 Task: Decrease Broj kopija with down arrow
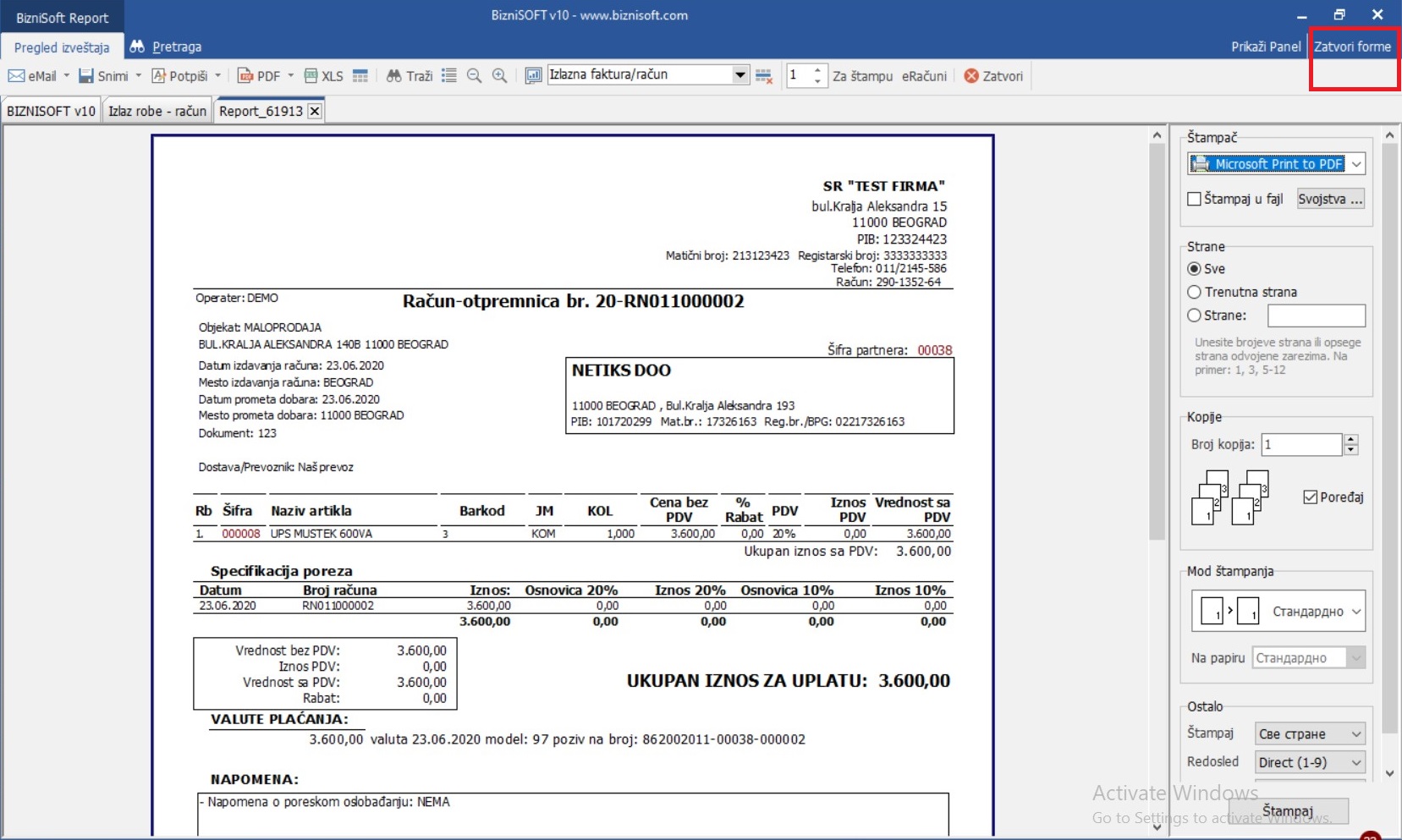click(1351, 450)
